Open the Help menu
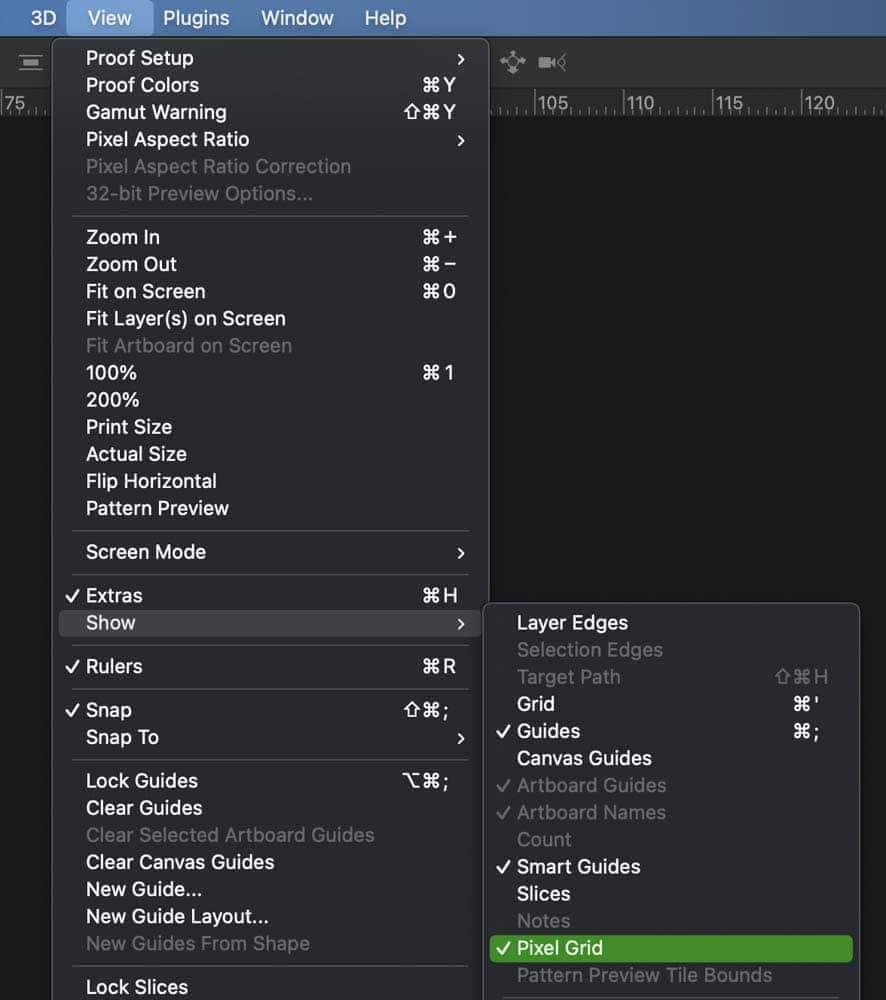This screenshot has width=886, height=1000. click(x=385, y=18)
